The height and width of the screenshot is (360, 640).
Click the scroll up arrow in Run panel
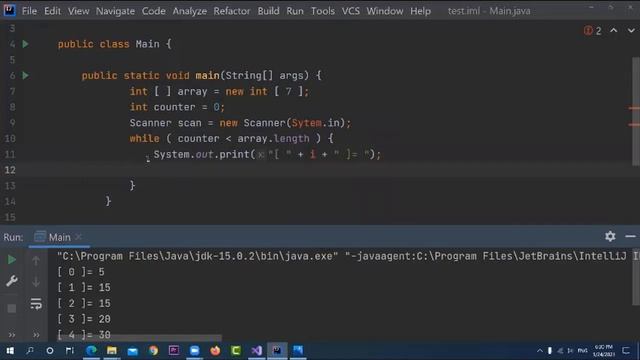click(x=36, y=260)
